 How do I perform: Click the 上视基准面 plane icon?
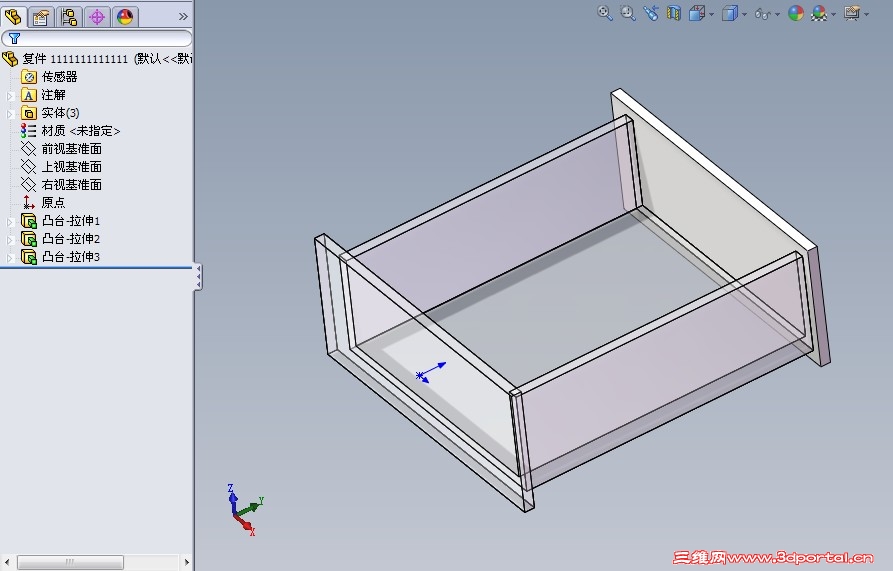pyautogui.click(x=28, y=167)
